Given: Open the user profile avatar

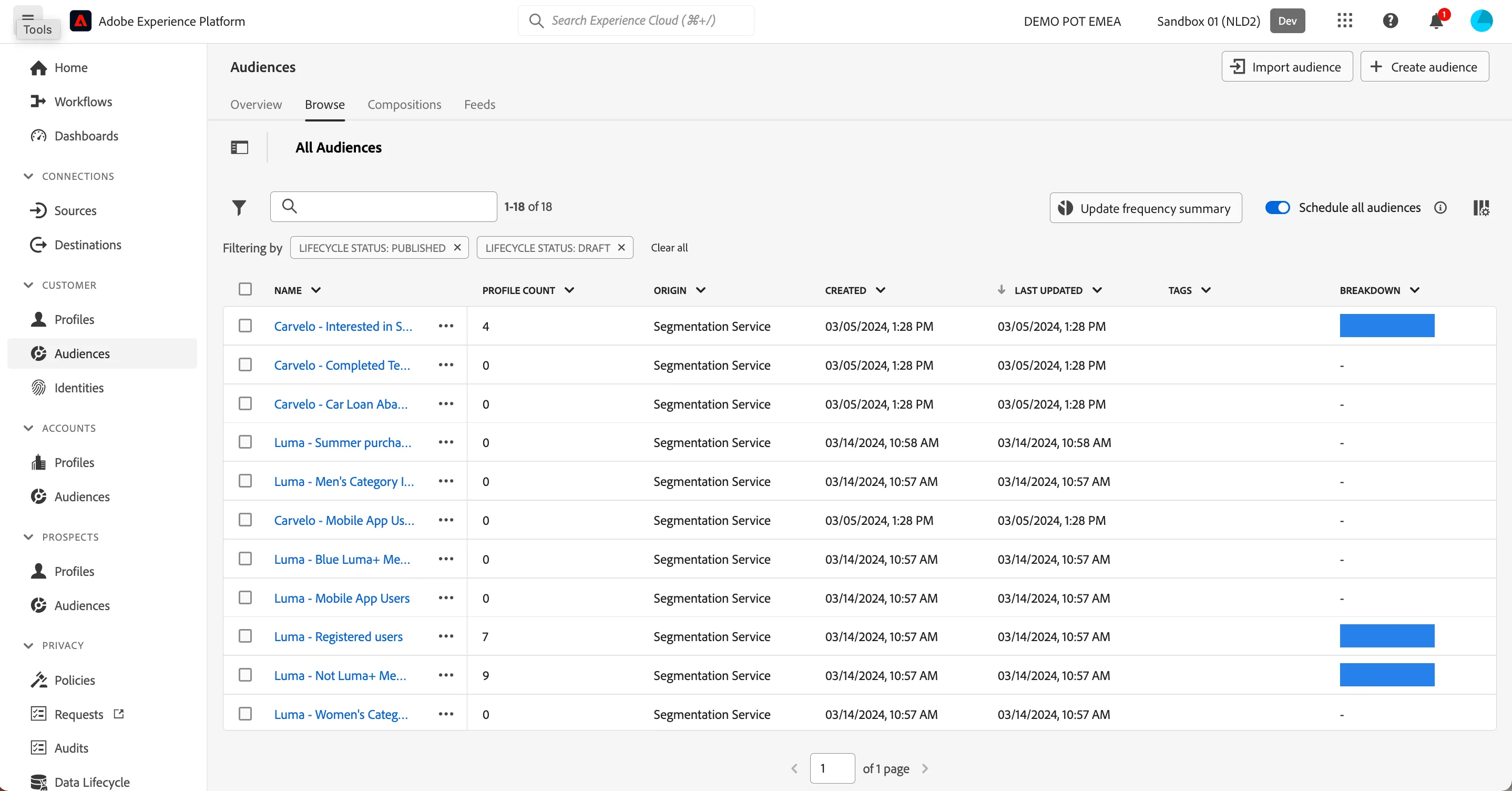Looking at the screenshot, I should 1482,21.
